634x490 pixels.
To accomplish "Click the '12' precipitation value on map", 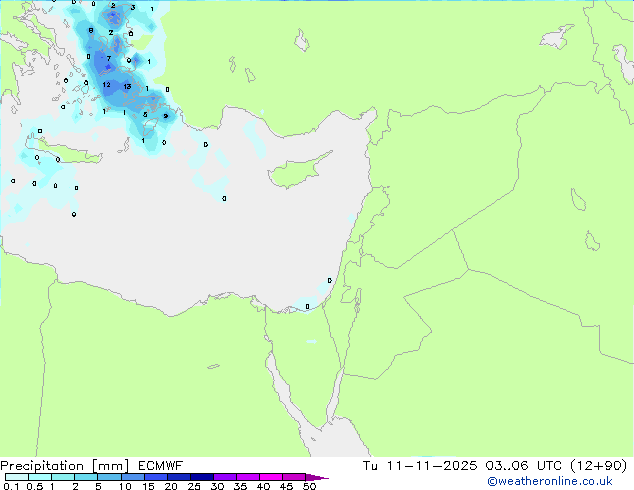I will click(x=106, y=84).
